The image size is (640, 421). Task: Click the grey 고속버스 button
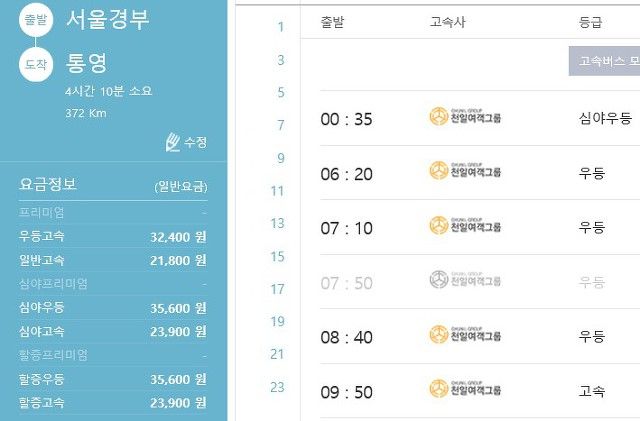pos(604,61)
